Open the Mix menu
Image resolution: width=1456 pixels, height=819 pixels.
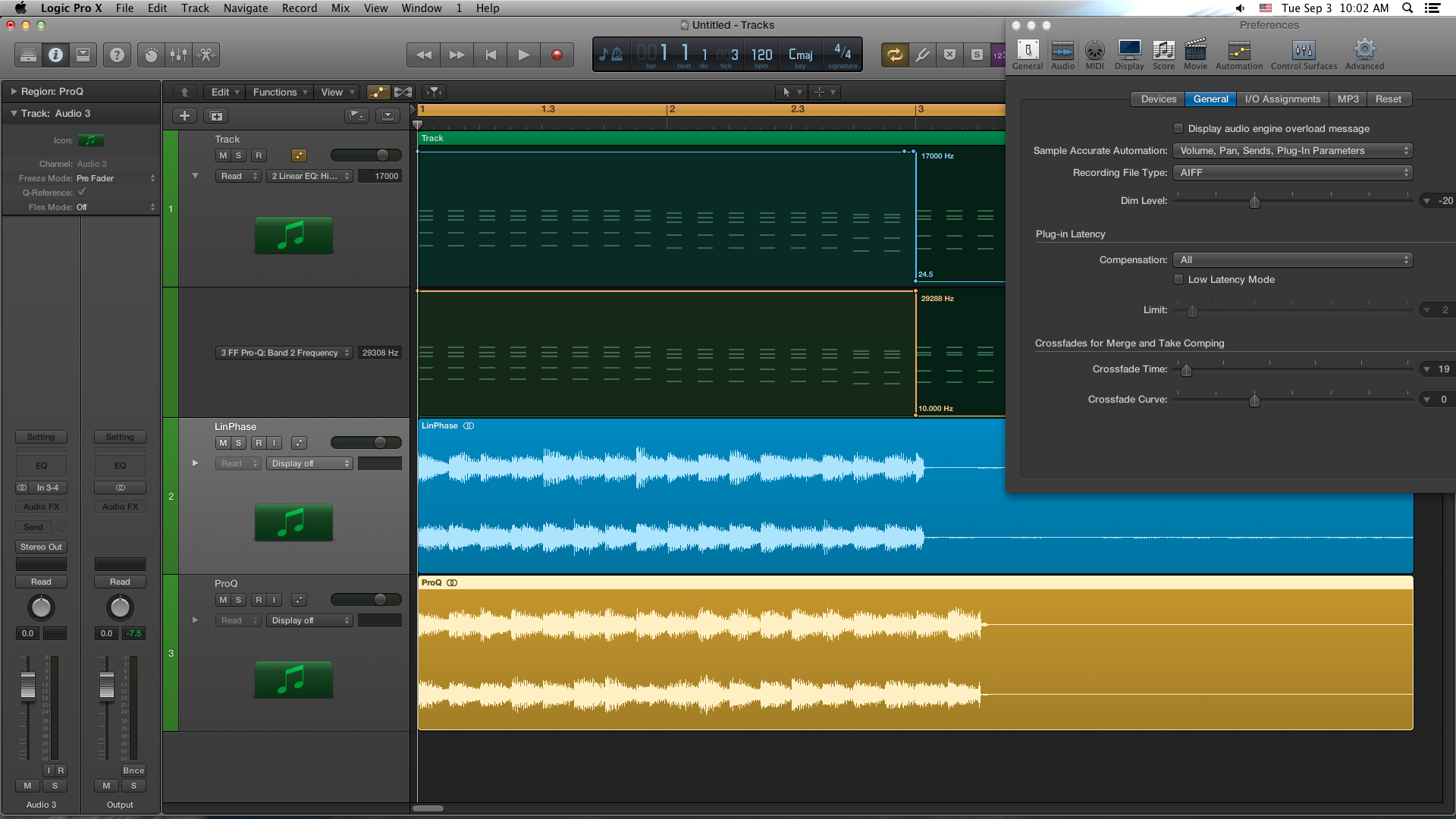[x=340, y=8]
